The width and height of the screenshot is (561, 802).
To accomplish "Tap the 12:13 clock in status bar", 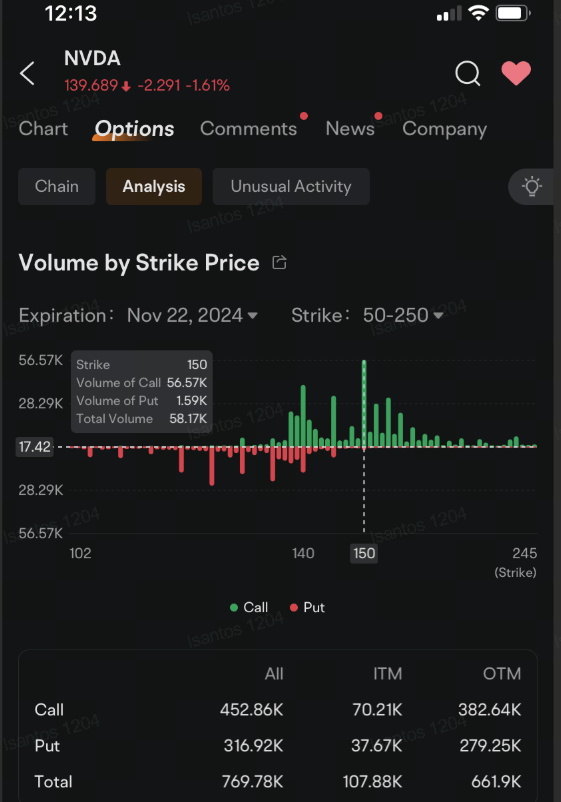I will point(71,13).
